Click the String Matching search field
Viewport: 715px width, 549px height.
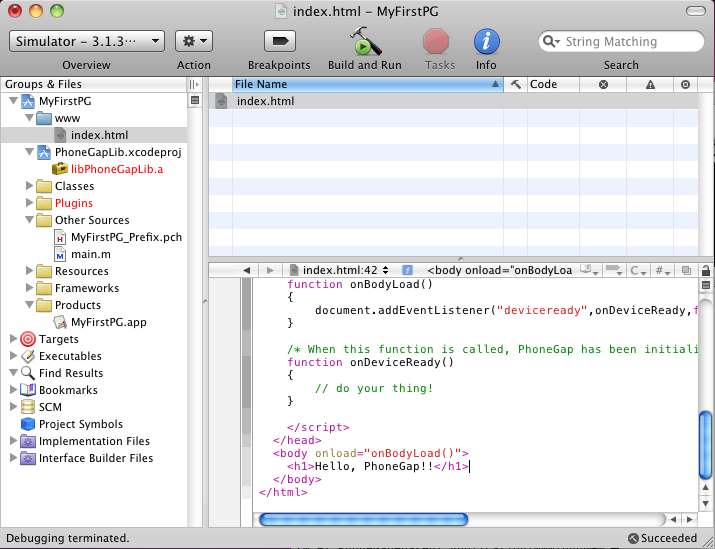point(621,41)
